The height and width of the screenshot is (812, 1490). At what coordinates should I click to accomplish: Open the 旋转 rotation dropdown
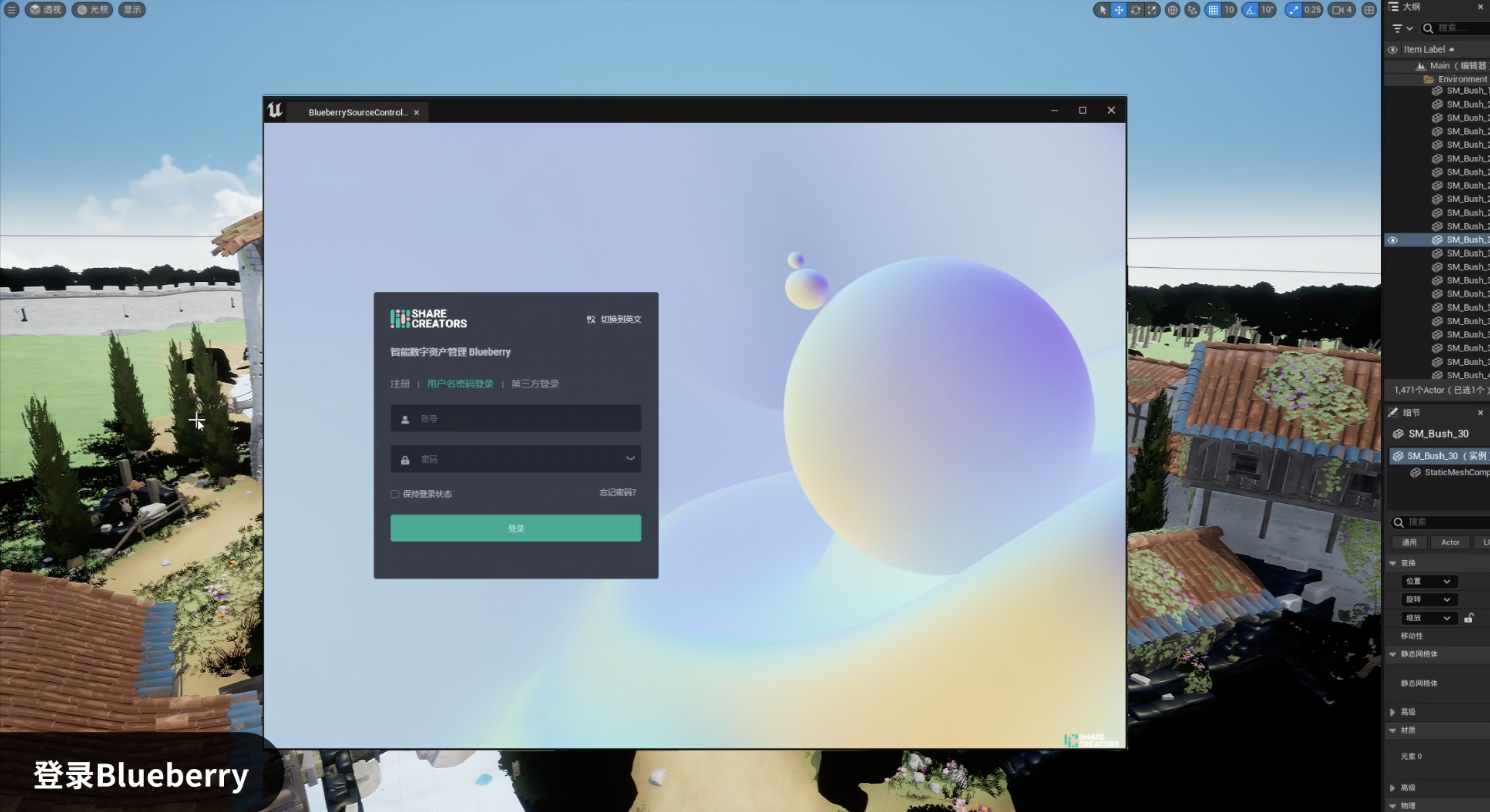coord(1429,600)
